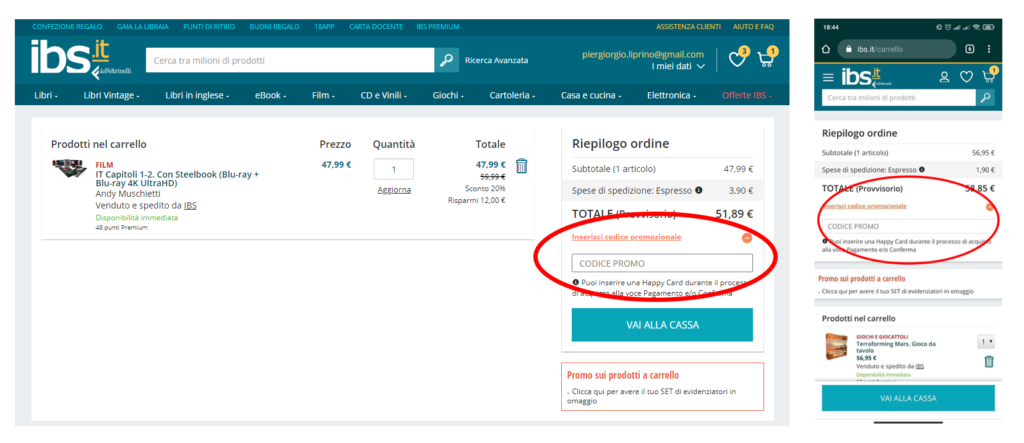Open BUONI REGALO link
Screen dimensions: 1024x443
274,27
